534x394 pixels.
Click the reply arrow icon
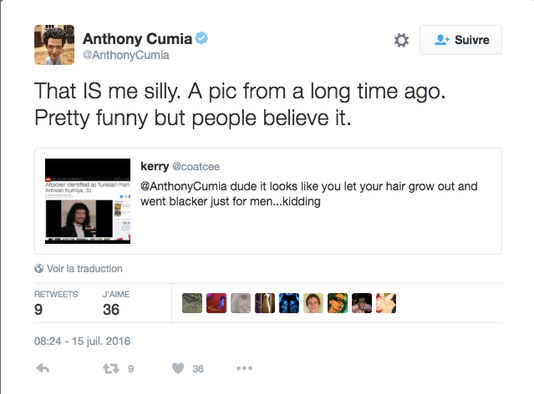click(43, 368)
